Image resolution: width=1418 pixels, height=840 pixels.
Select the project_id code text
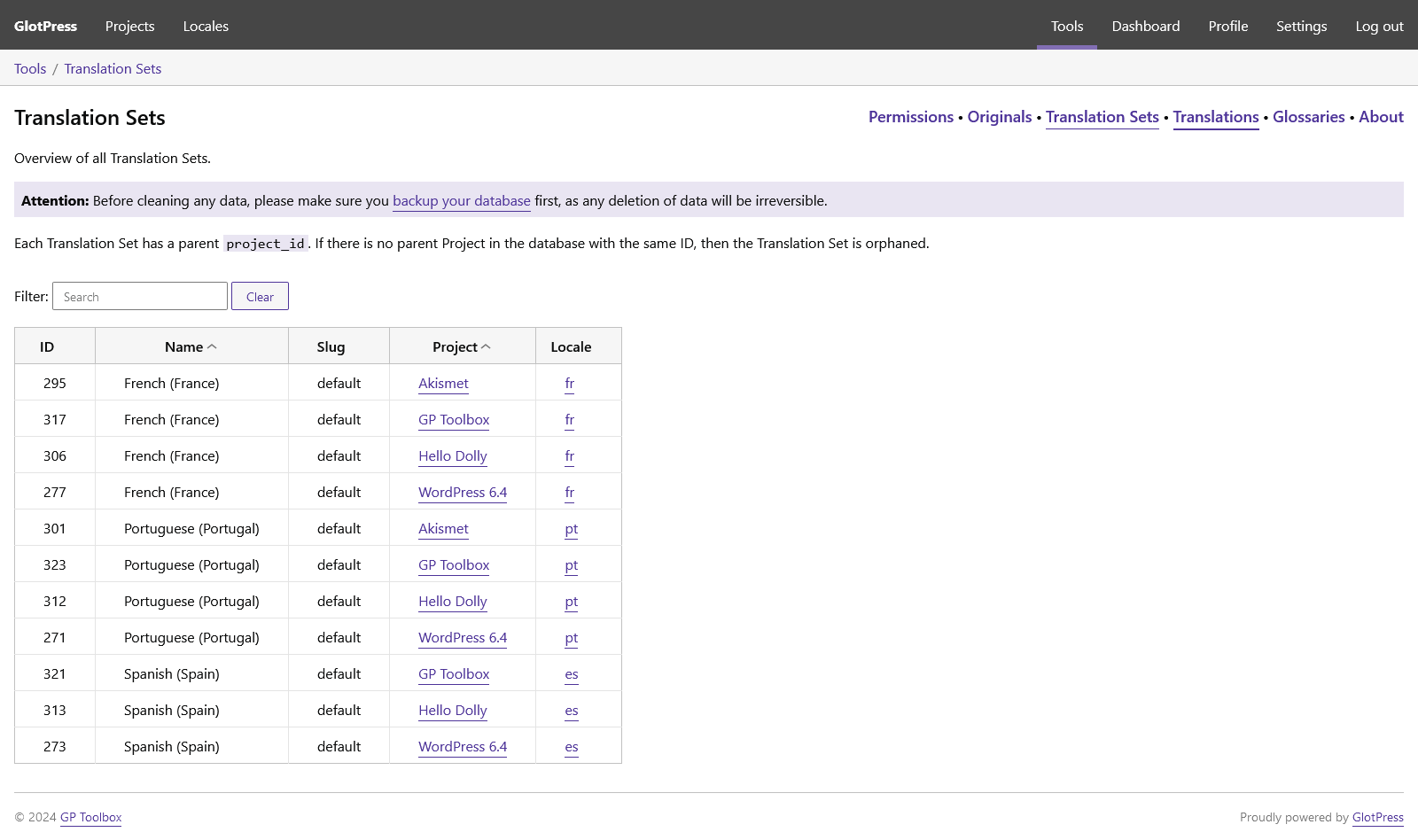click(265, 244)
